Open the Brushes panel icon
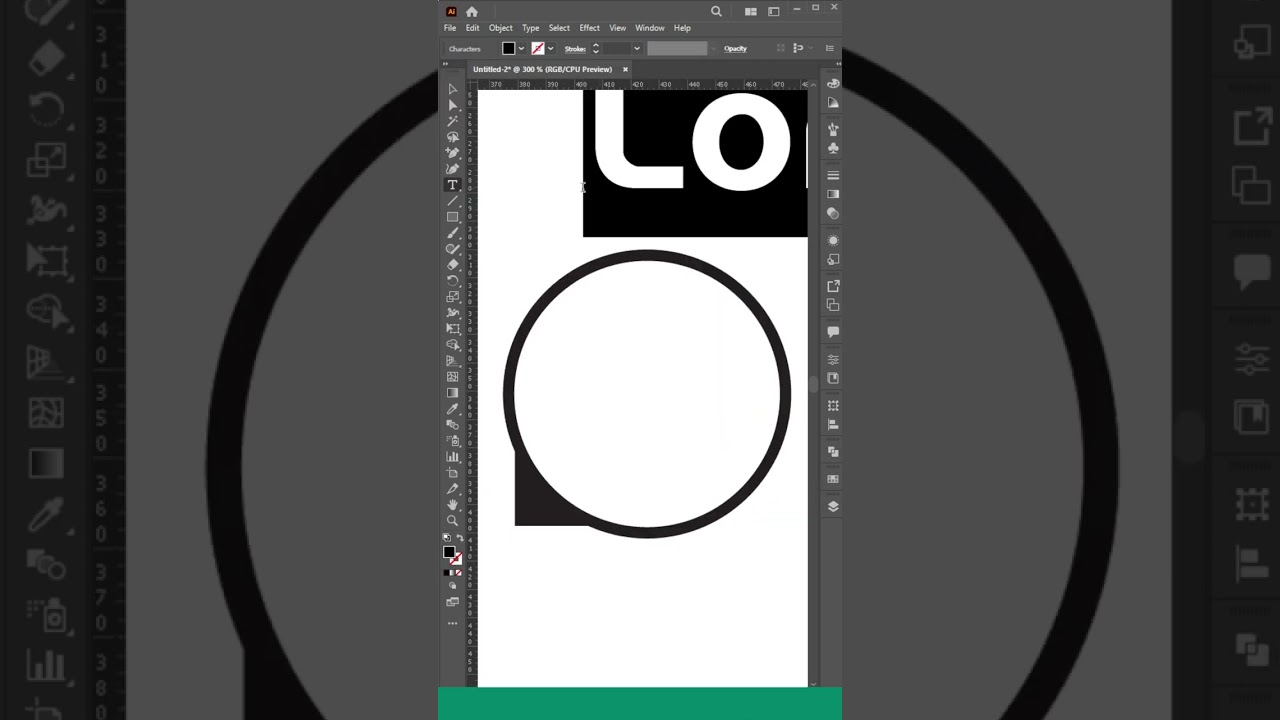Image resolution: width=1280 pixels, height=720 pixels. tap(833, 129)
